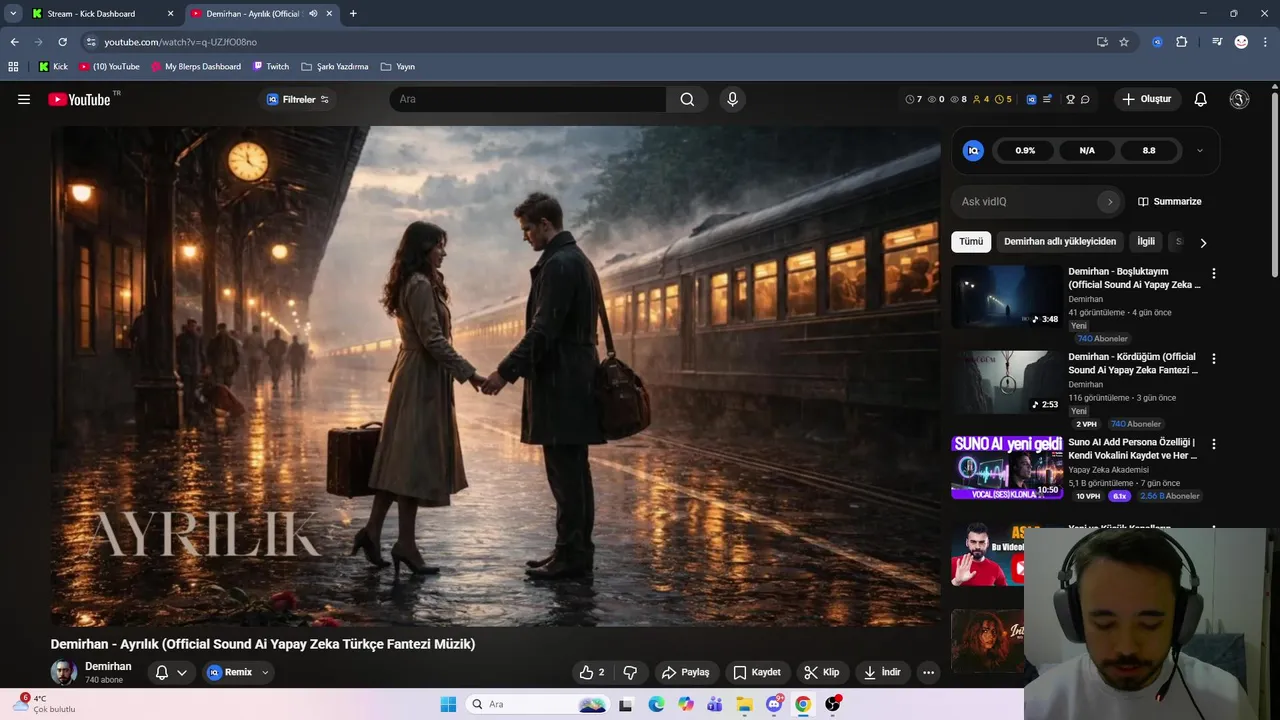Dislike the video with thumbs down
Viewport: 1280px width, 720px height.
pyautogui.click(x=630, y=672)
